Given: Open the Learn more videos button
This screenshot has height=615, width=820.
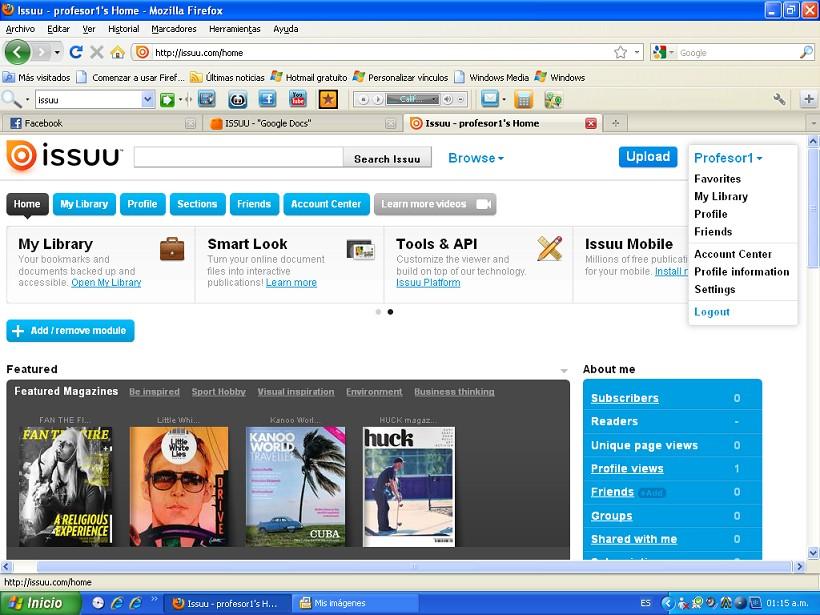Looking at the screenshot, I should click(x=435, y=204).
